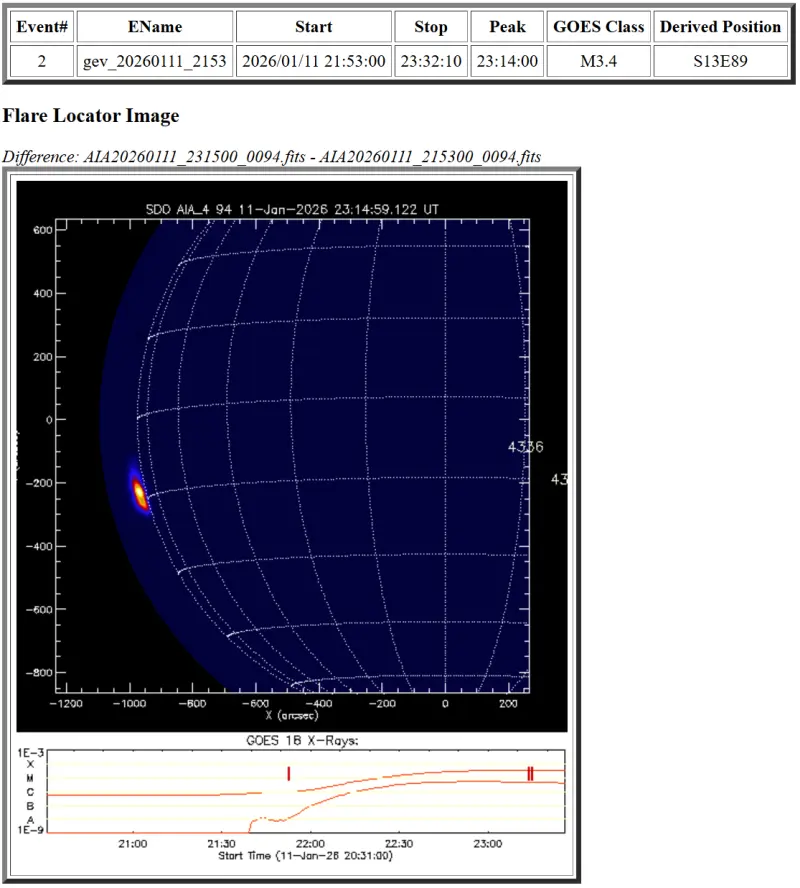800x888 pixels.
Task: Click the 4336 active region label
Action: point(525,447)
